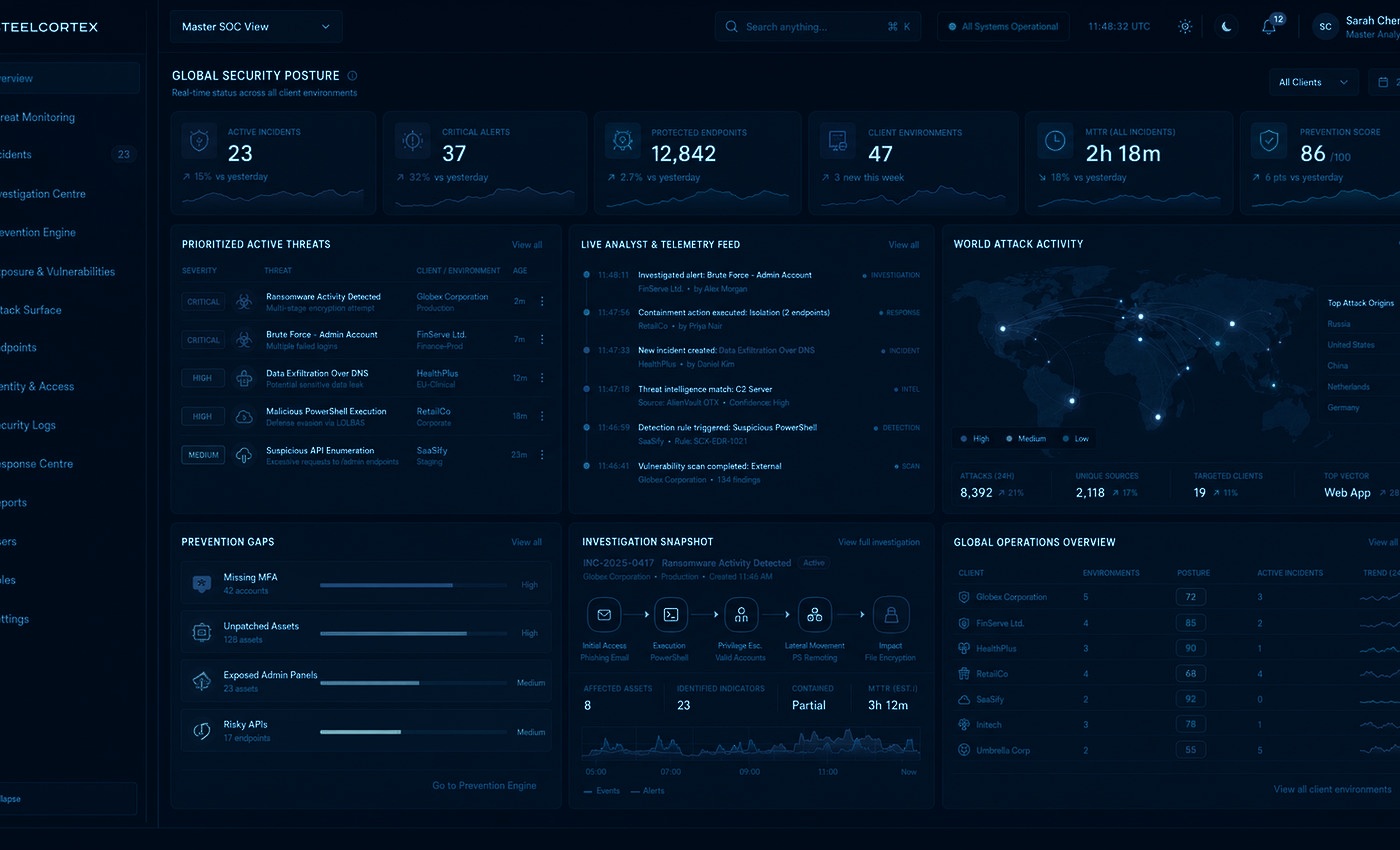1400x850 pixels.
Task: Open options menu for Suspicious API Enumeration row
Action: pos(542,455)
